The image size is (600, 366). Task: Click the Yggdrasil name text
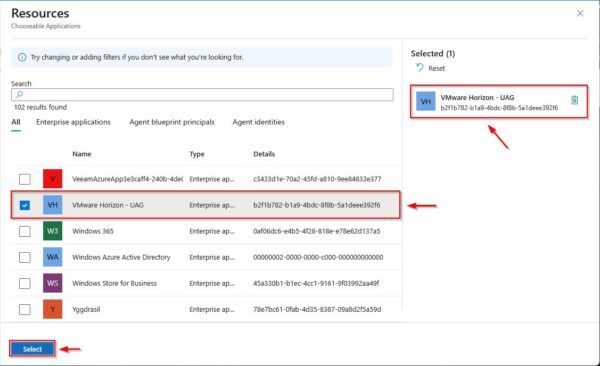coord(86,309)
